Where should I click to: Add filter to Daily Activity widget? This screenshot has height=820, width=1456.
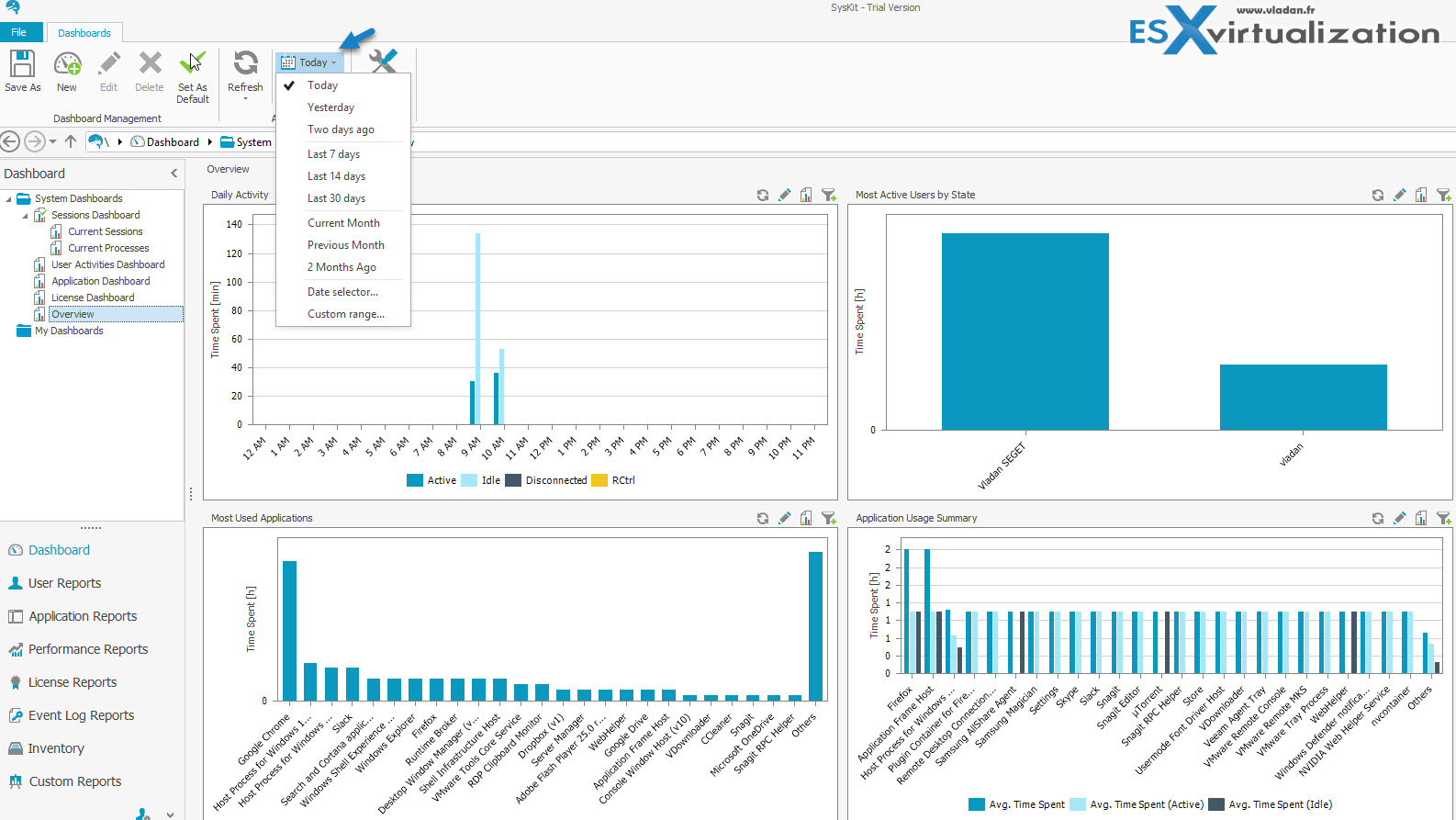click(x=829, y=195)
